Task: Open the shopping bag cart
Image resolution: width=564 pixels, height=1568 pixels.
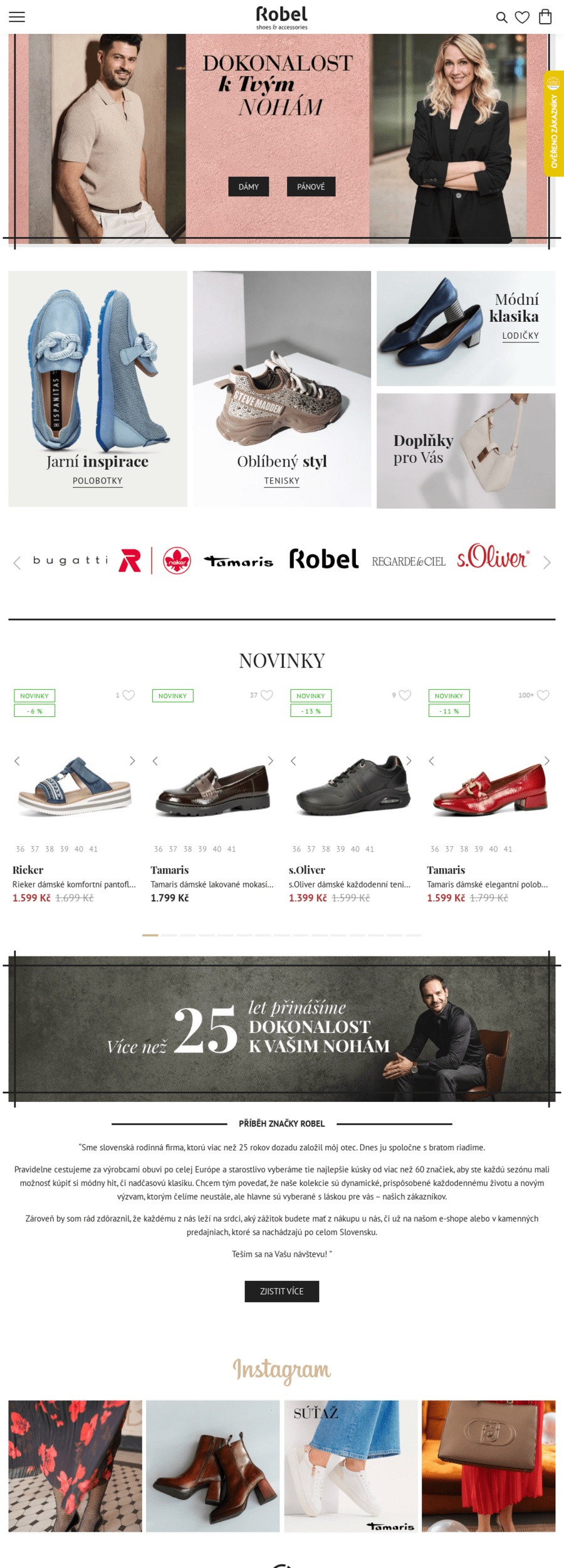Action: click(545, 16)
